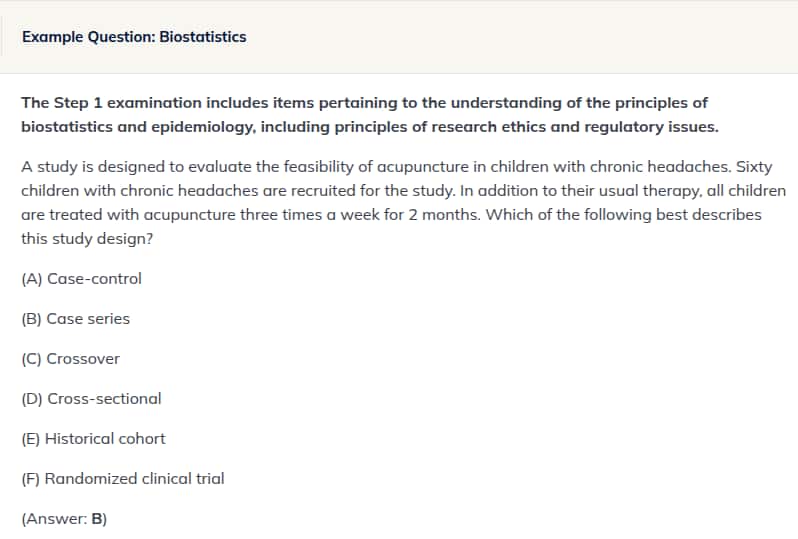Select option (F) Randomized clinical trial

[x=123, y=479]
